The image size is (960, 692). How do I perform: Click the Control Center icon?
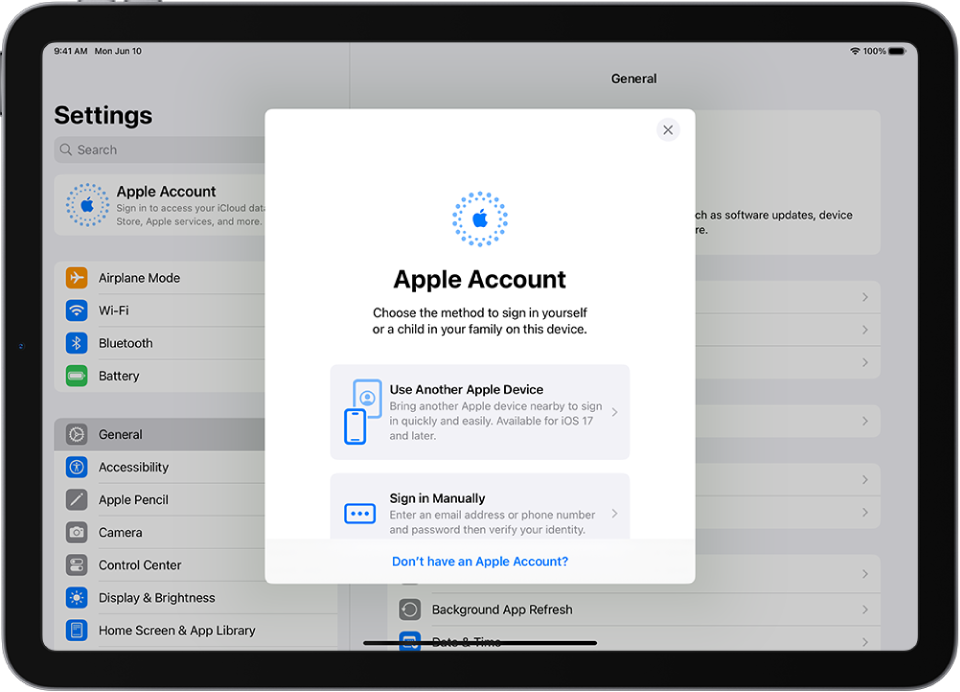coord(77,565)
